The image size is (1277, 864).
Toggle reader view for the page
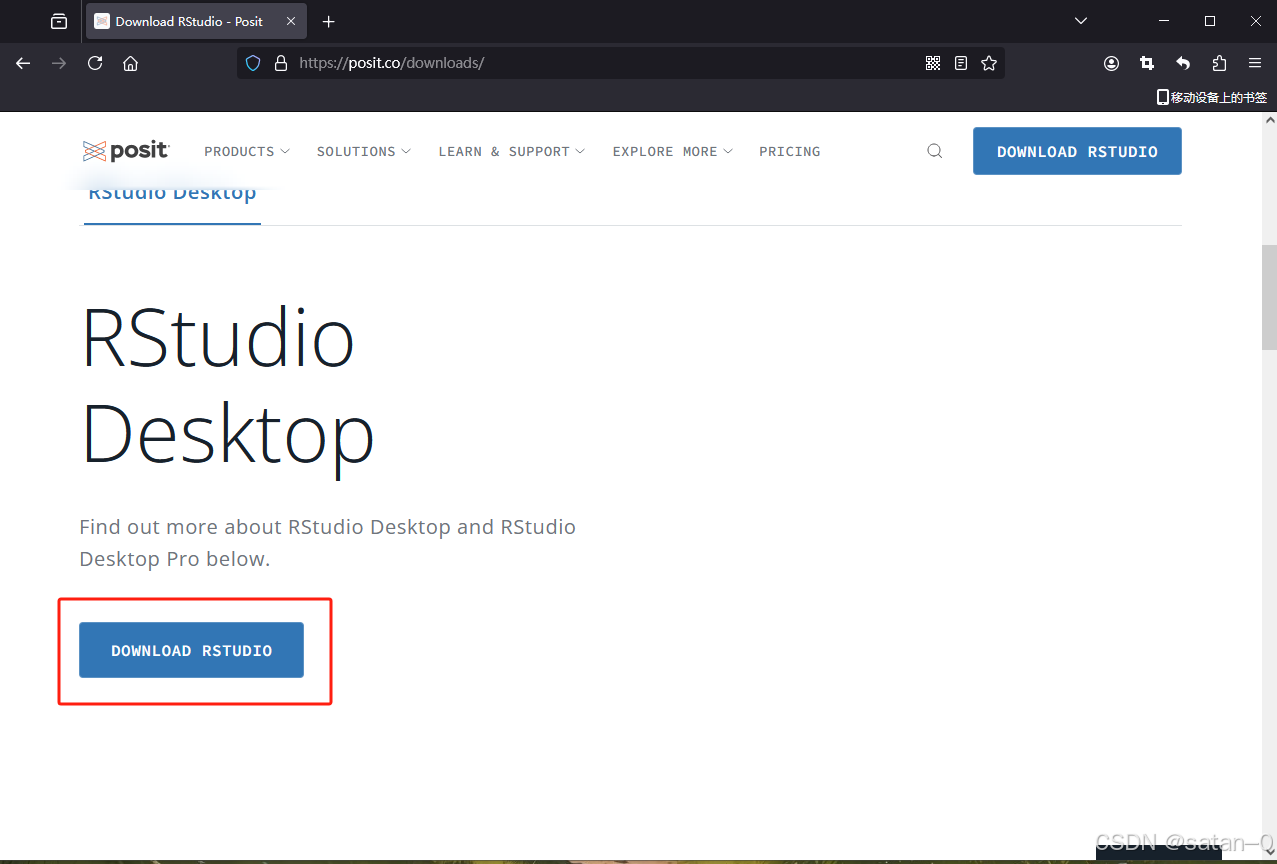point(961,63)
